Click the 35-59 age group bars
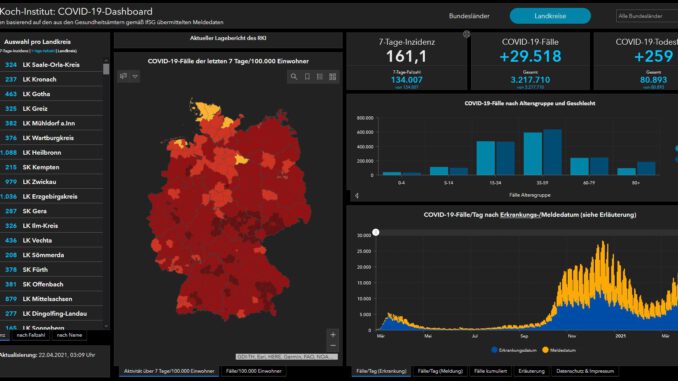The height and width of the screenshot is (381, 678). [x=542, y=152]
